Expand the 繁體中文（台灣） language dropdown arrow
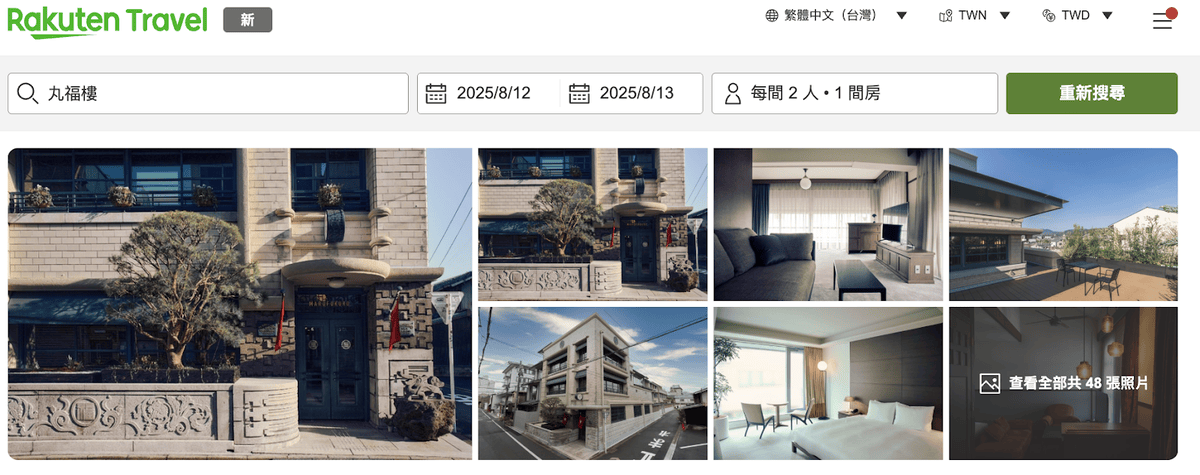 (901, 15)
